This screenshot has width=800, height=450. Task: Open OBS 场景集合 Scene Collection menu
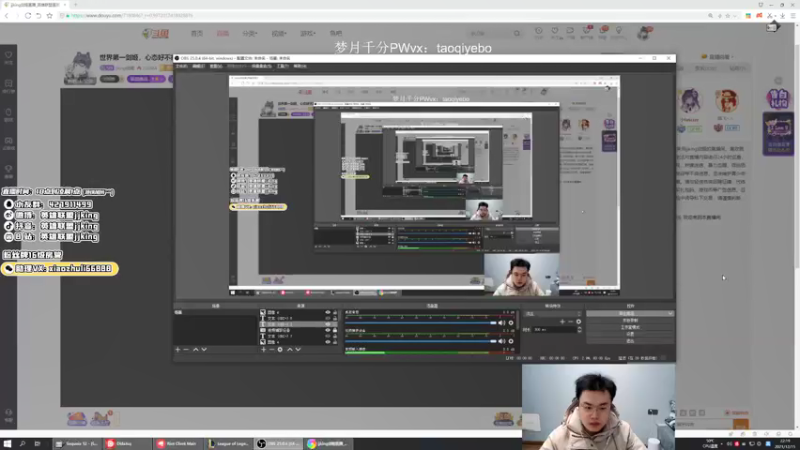[x=262, y=66]
